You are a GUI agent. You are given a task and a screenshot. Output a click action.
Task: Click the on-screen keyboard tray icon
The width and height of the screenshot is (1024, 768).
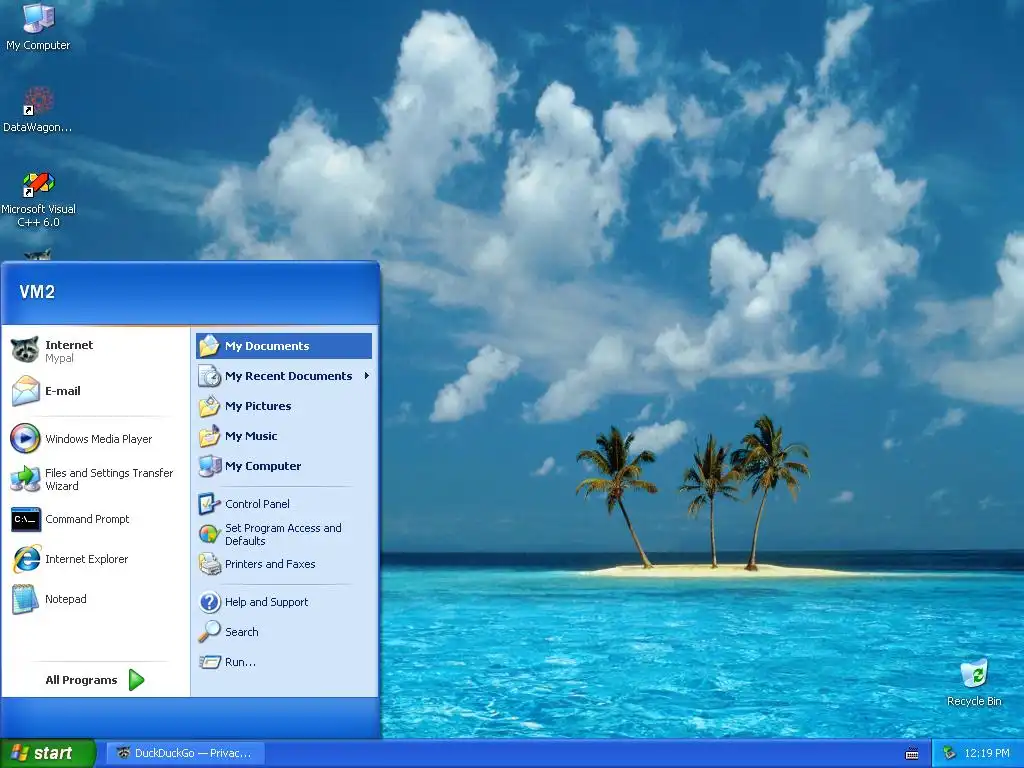(x=912, y=754)
